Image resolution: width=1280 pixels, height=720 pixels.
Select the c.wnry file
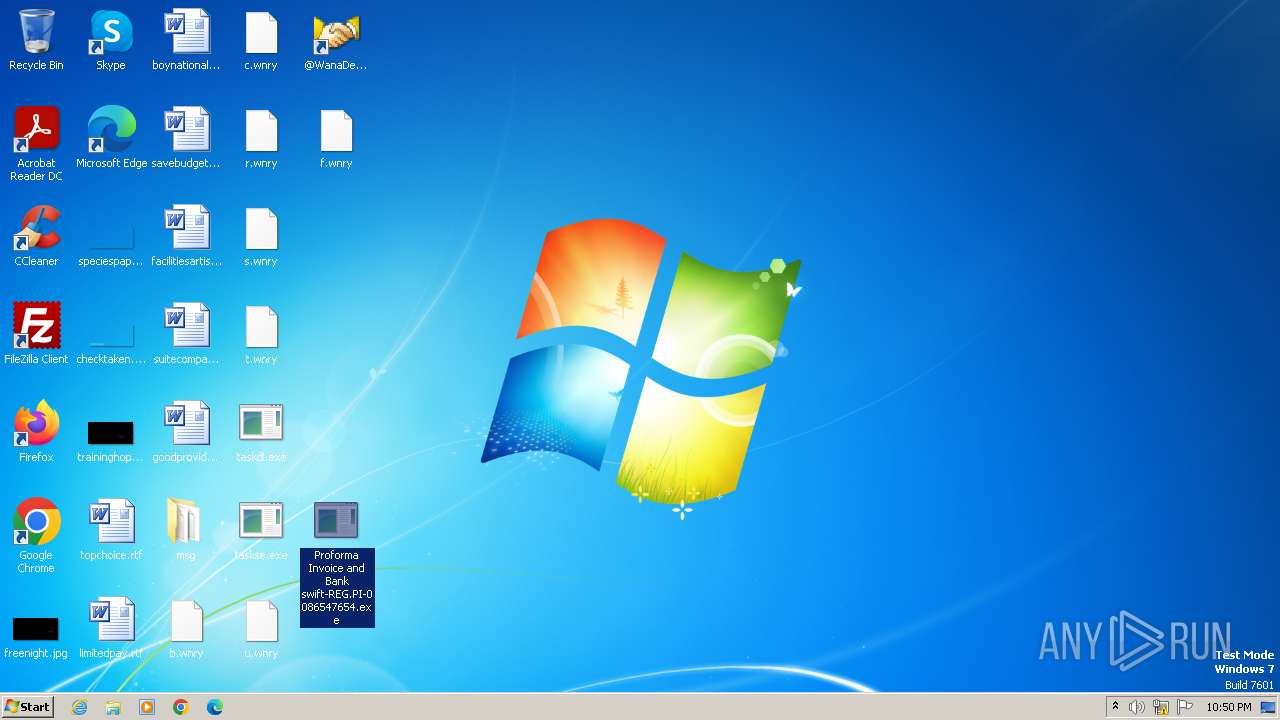pyautogui.click(x=261, y=40)
